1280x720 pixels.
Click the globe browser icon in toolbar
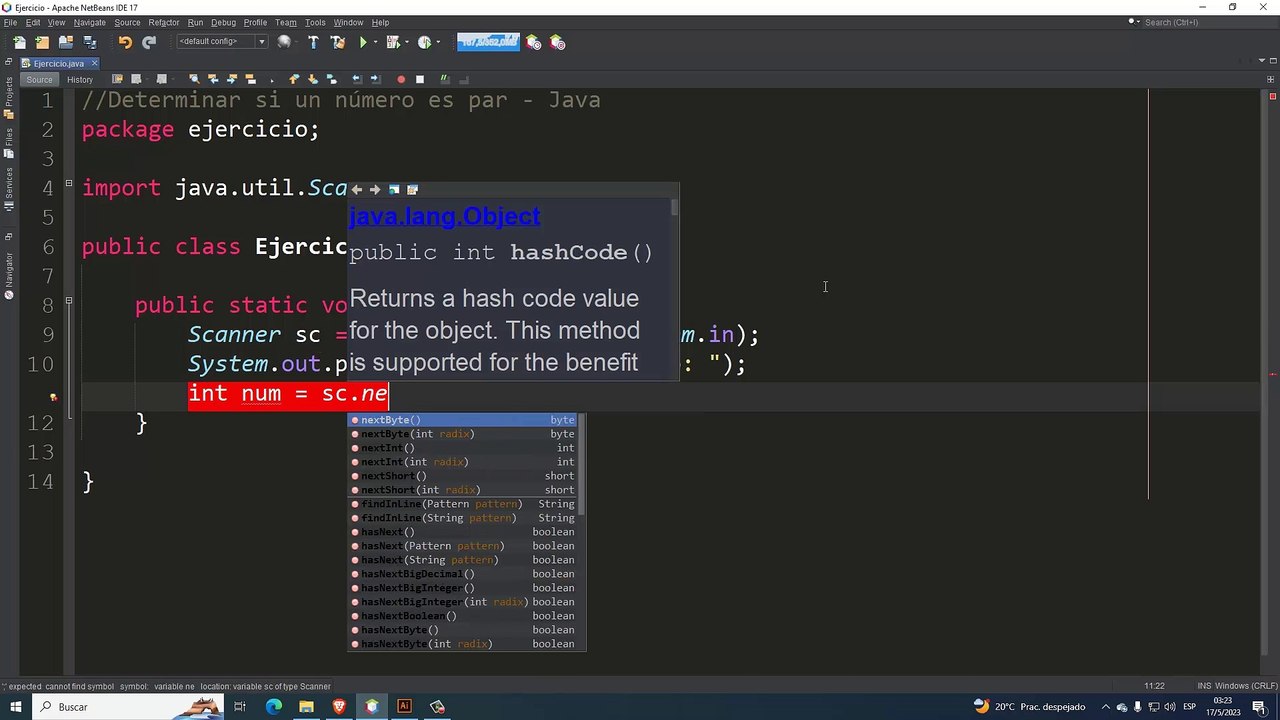[284, 42]
